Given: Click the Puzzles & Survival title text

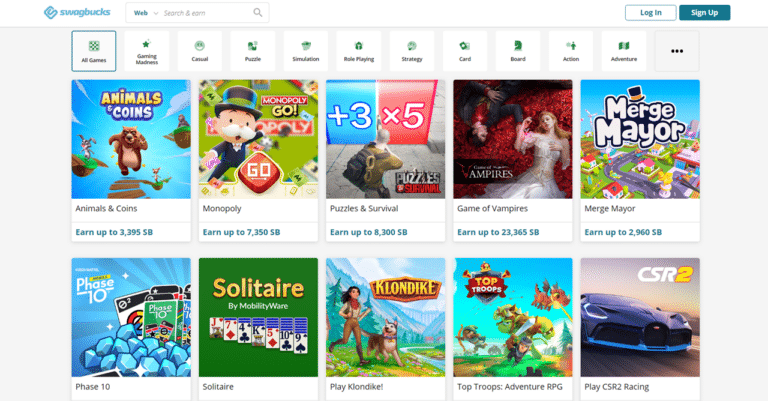Looking at the screenshot, I should [x=364, y=209].
